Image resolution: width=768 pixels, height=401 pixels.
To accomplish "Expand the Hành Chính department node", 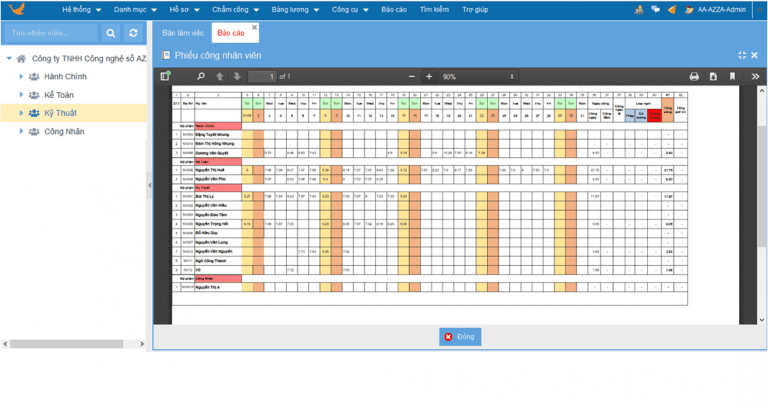I will (x=21, y=77).
